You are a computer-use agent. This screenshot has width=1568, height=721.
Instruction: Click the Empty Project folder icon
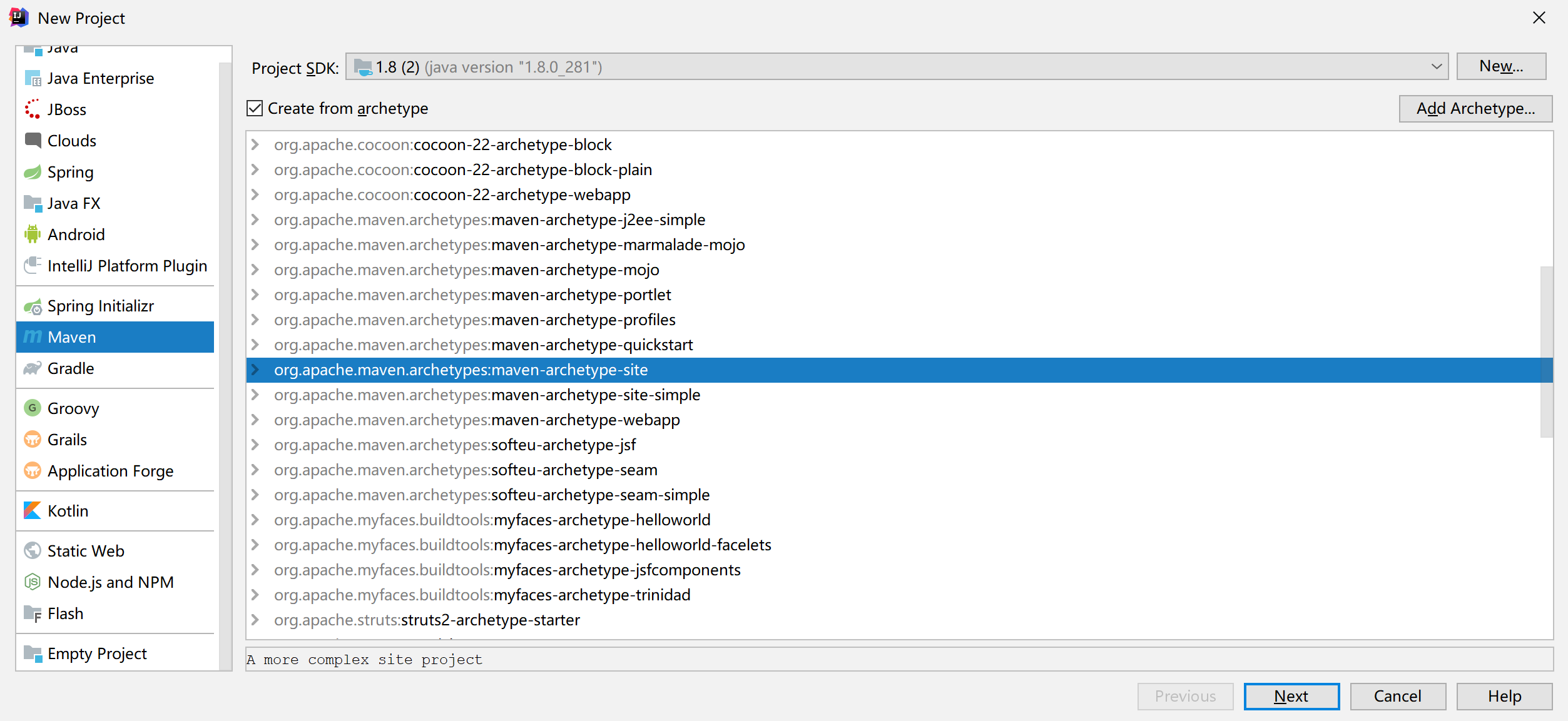33,653
